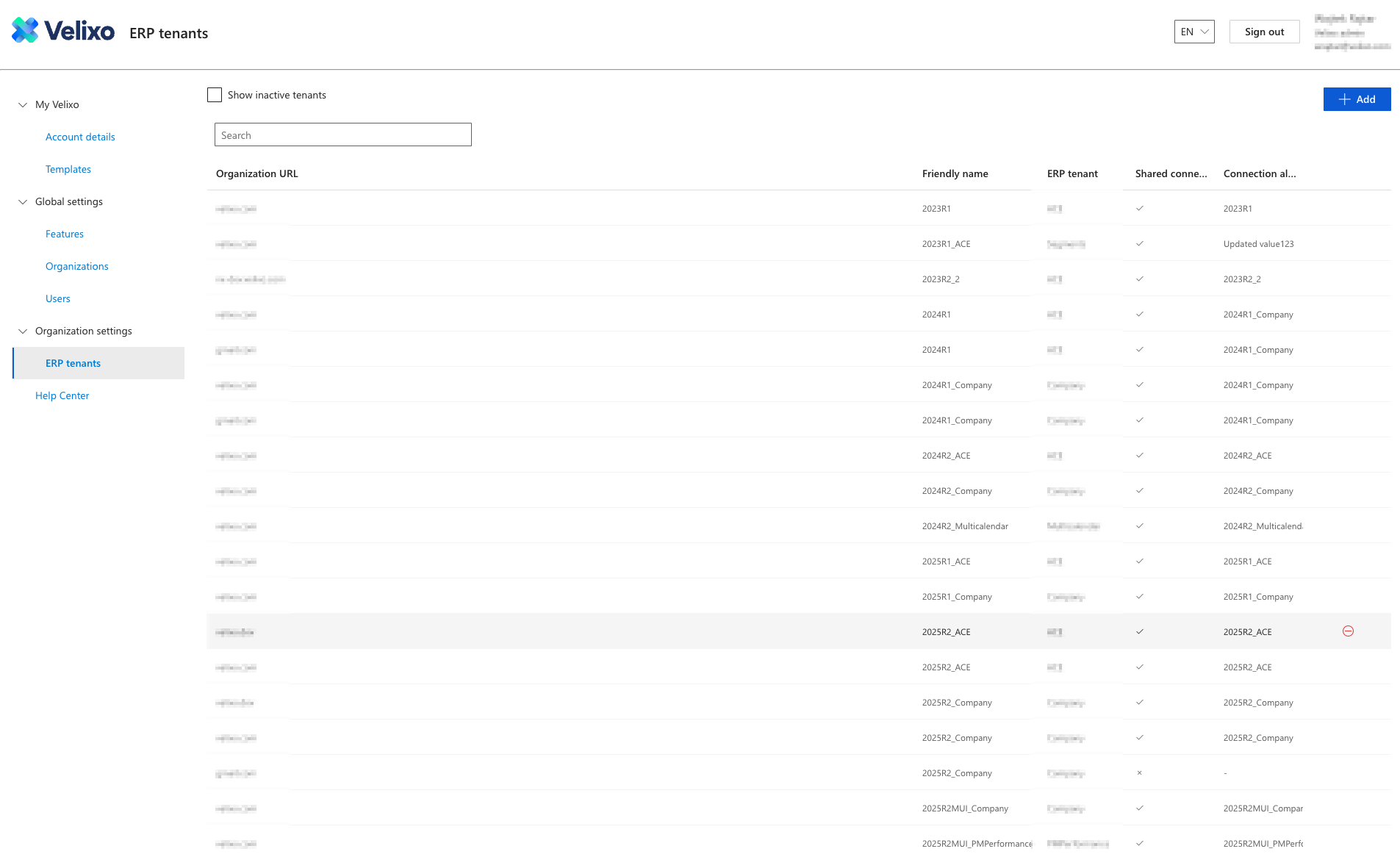Enable the Show inactive tenants checkbox

click(x=214, y=94)
